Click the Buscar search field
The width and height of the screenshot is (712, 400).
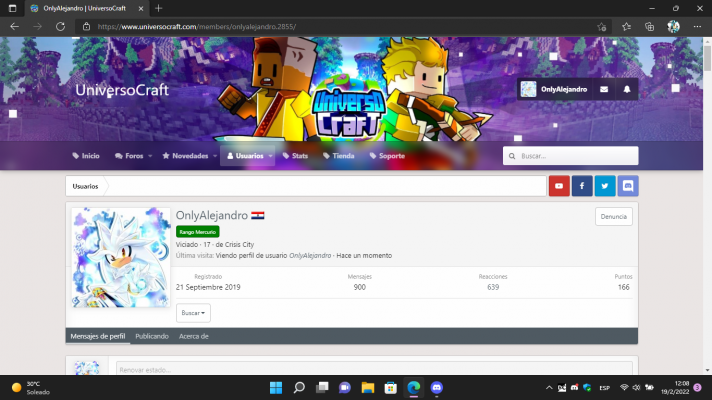576,156
